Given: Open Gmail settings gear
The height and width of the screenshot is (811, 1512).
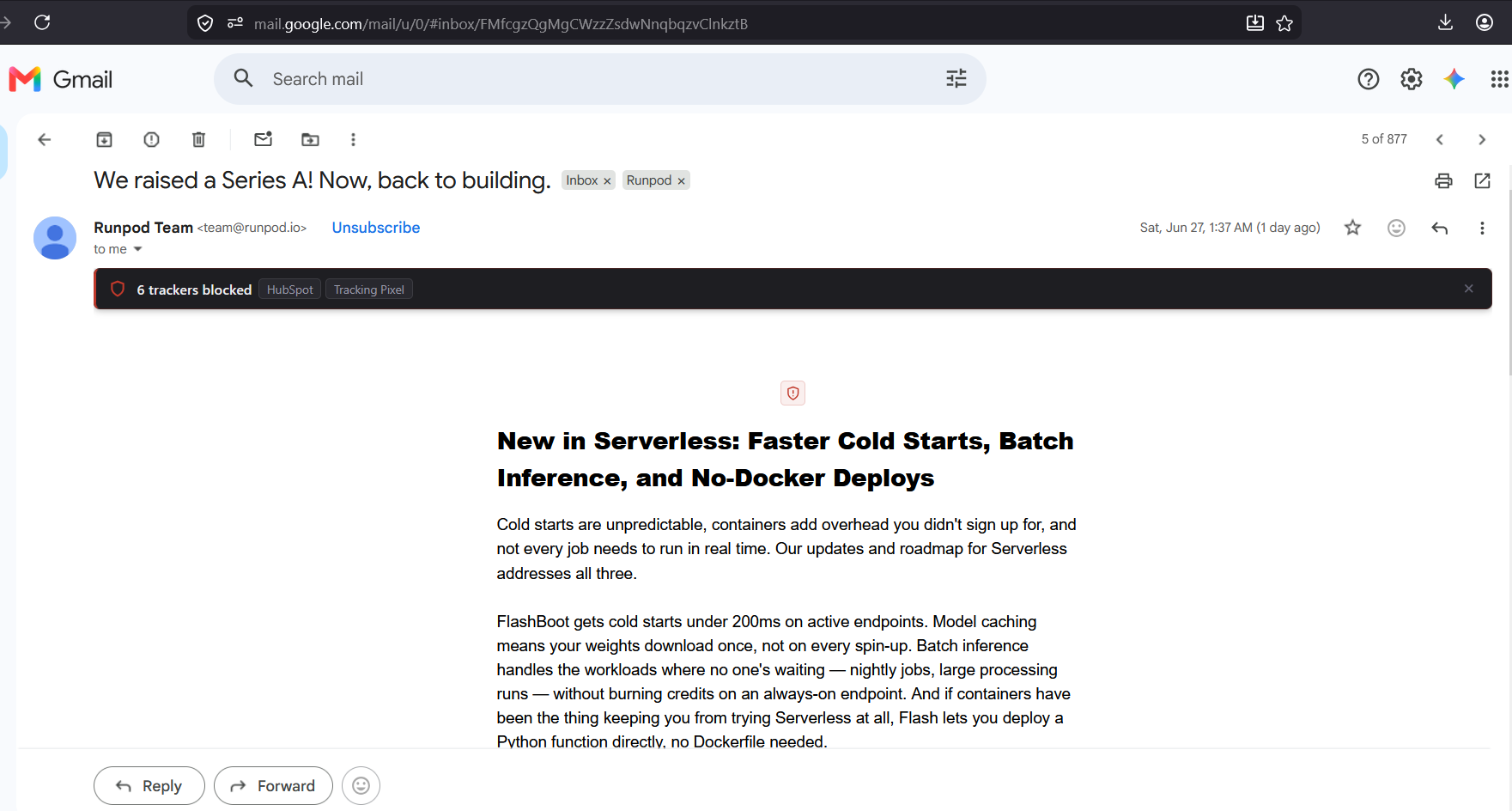Looking at the screenshot, I should click(1412, 79).
